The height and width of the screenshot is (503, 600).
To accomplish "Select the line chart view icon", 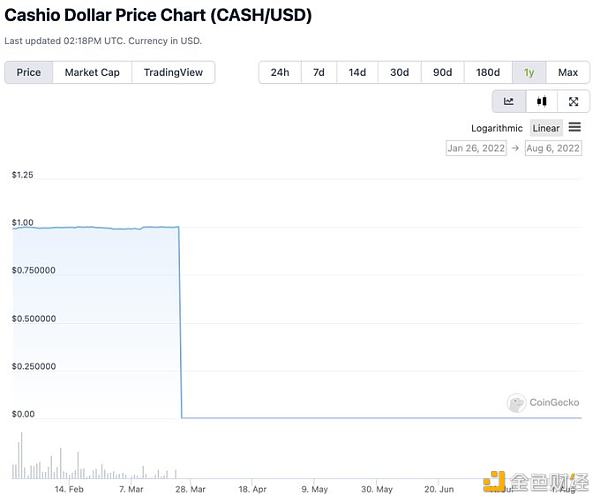I will tap(509, 101).
